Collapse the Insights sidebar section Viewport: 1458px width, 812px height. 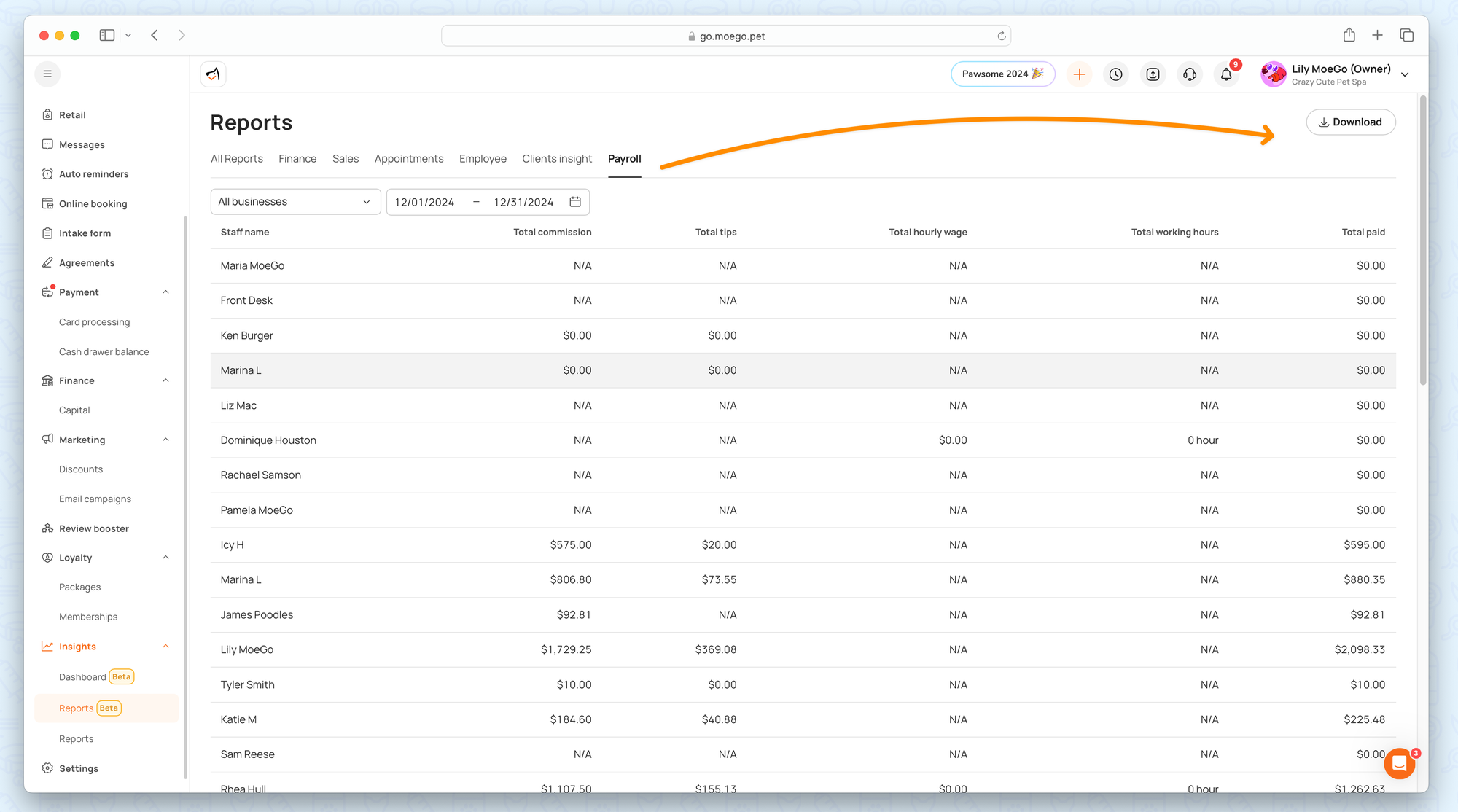pyautogui.click(x=165, y=647)
